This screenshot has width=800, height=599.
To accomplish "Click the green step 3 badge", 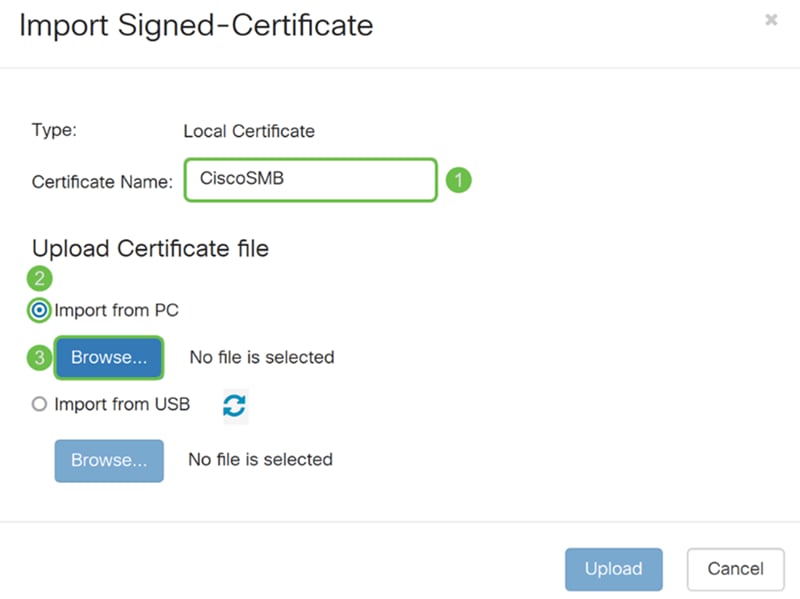I will [x=39, y=358].
